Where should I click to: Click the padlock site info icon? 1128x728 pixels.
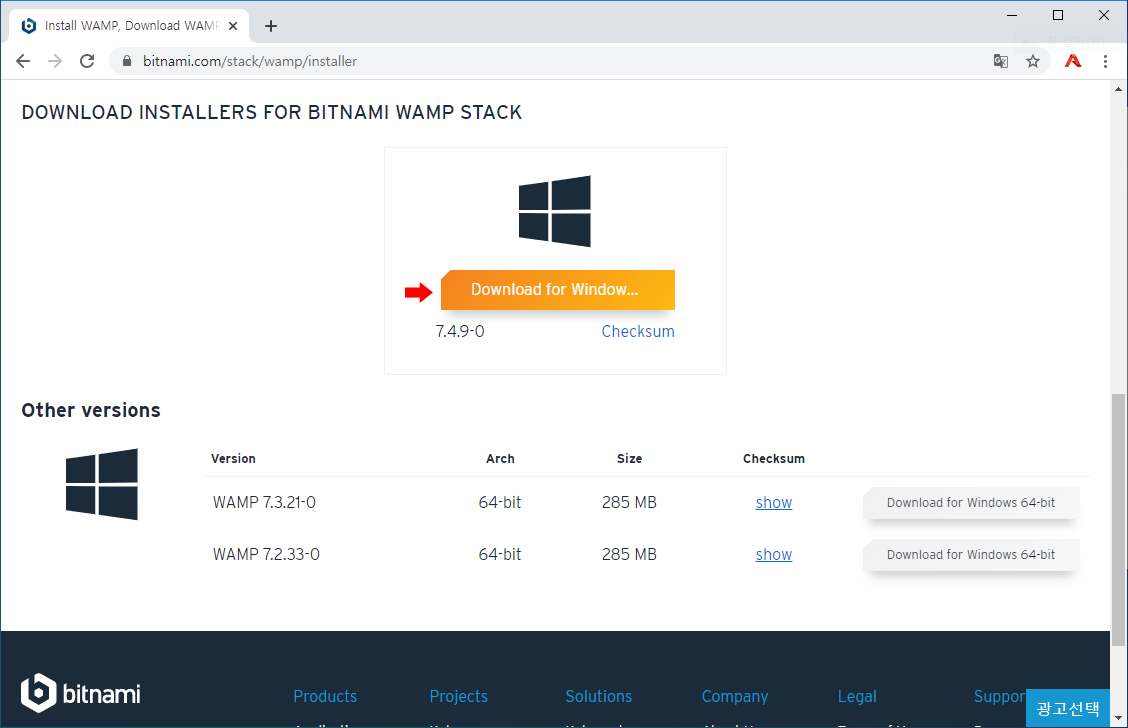pyautogui.click(x=127, y=61)
